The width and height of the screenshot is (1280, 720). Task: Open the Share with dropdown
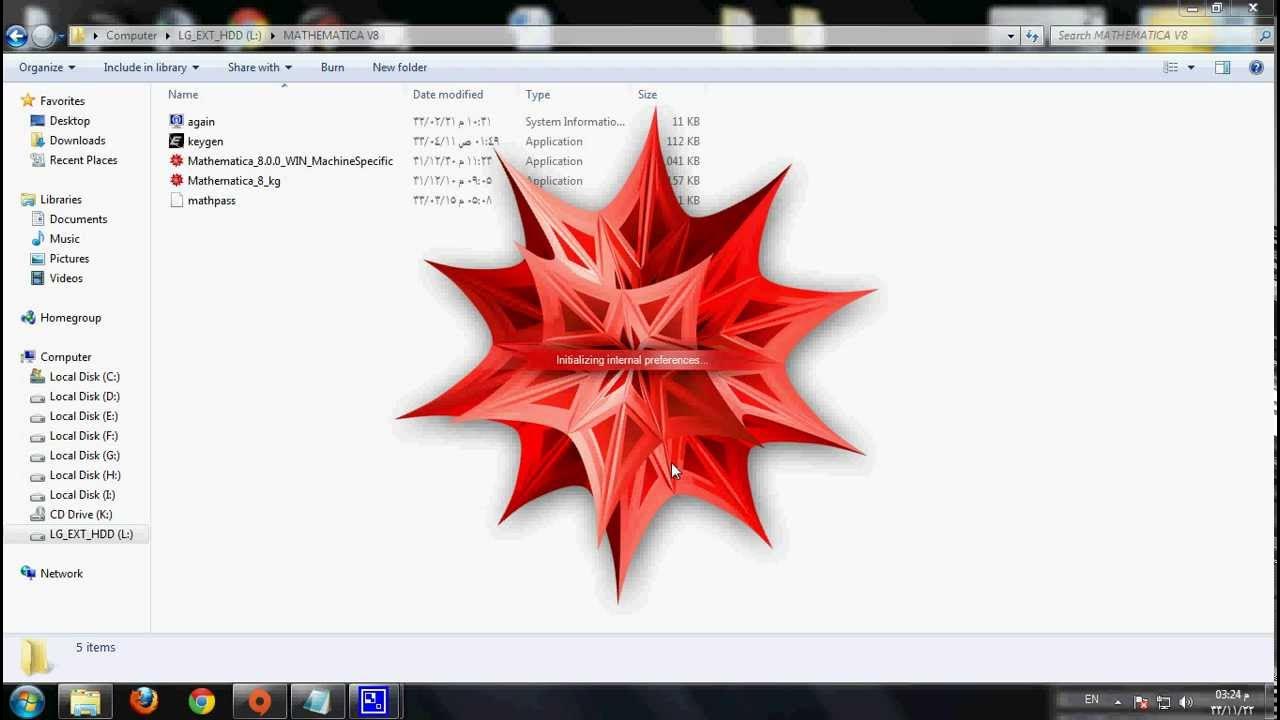(259, 68)
